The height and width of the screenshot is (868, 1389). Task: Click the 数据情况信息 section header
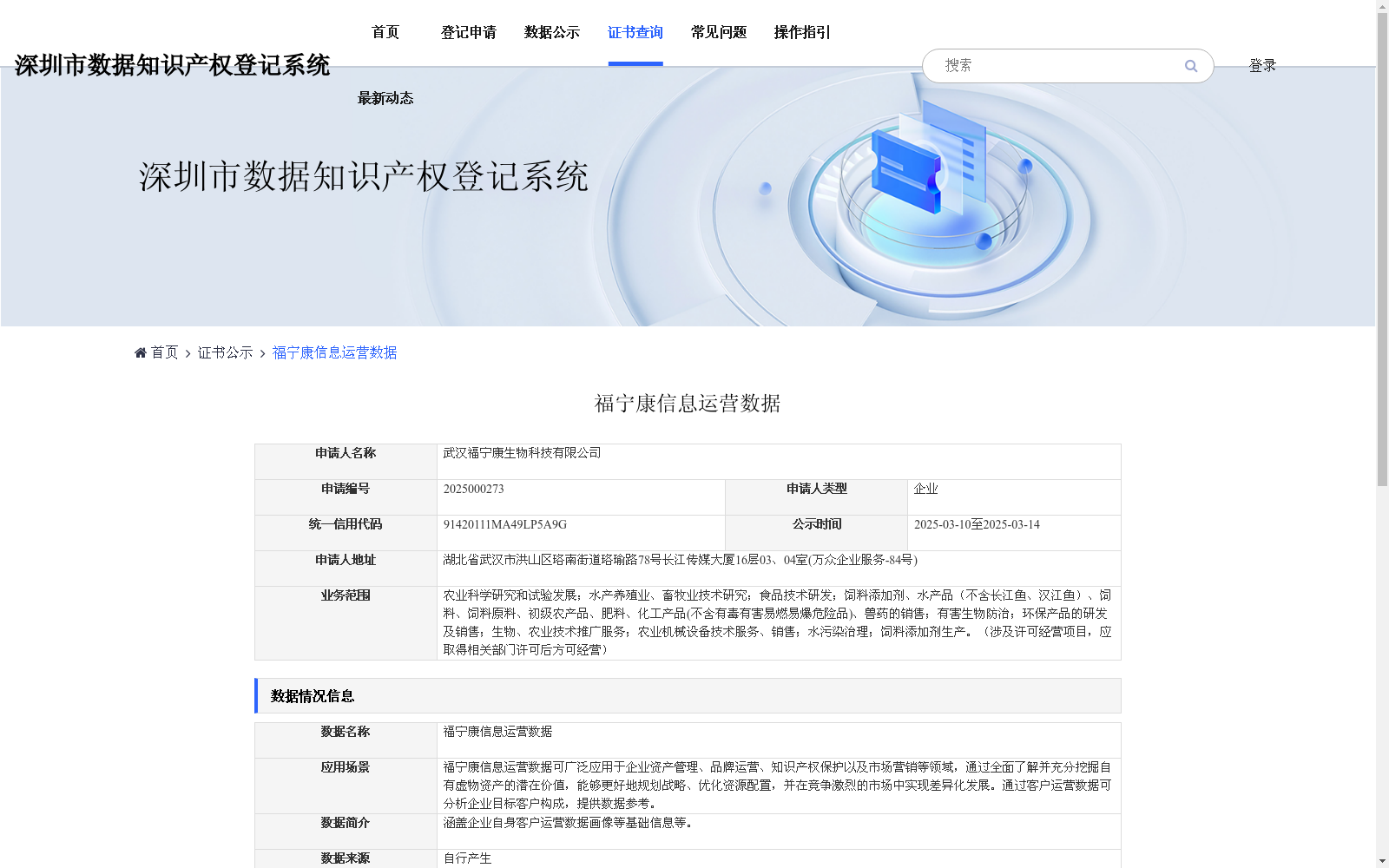(688, 696)
